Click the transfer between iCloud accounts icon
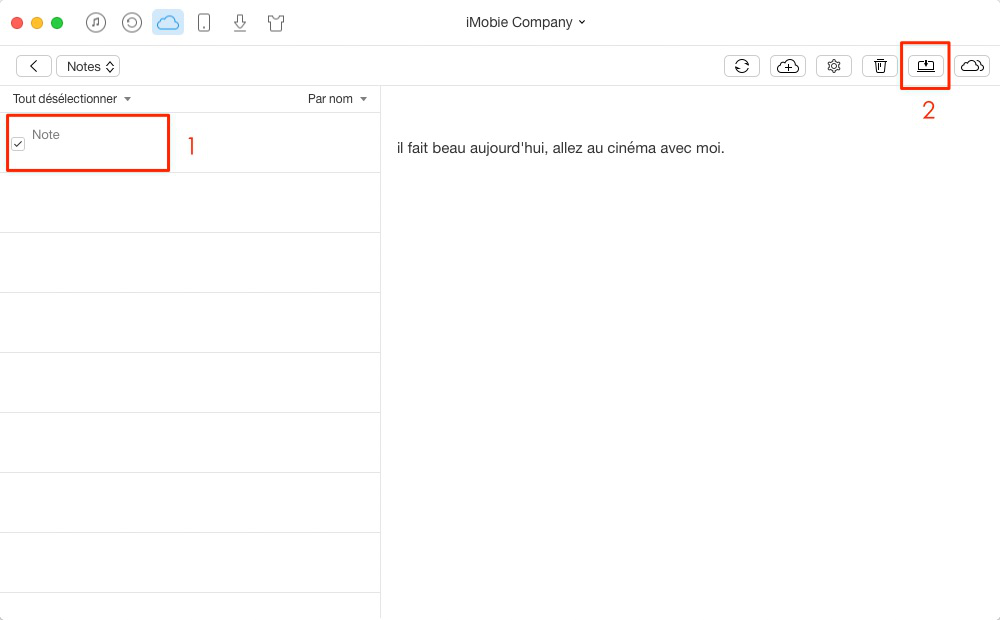 tap(972, 66)
